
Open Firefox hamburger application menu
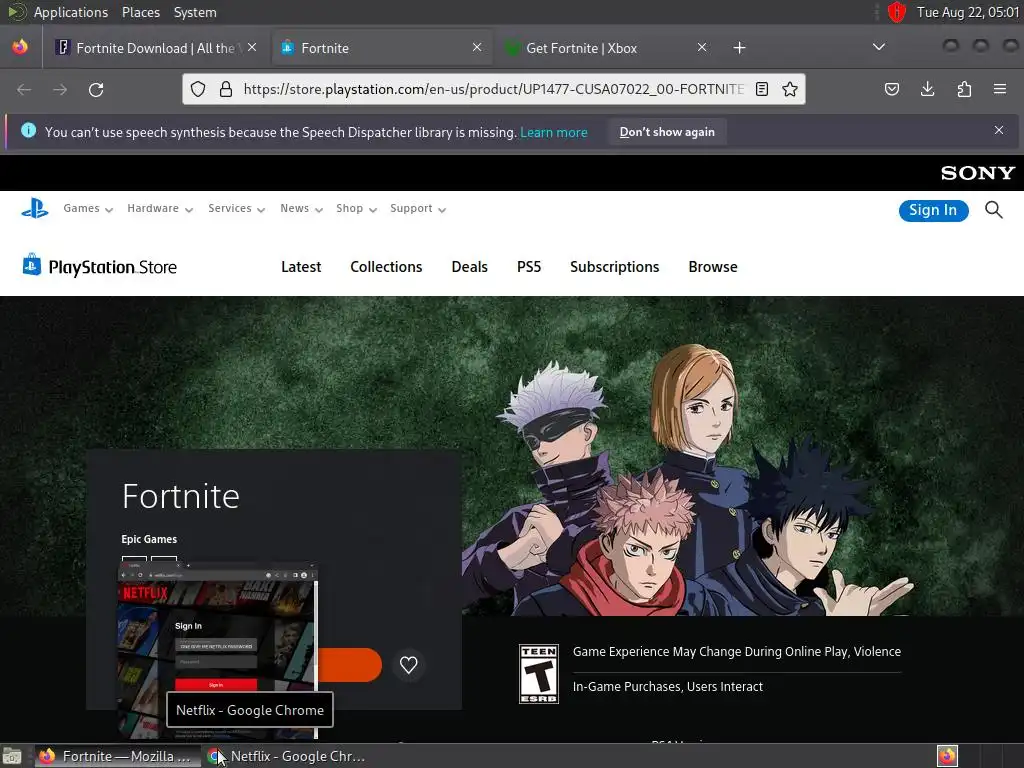1000,89
